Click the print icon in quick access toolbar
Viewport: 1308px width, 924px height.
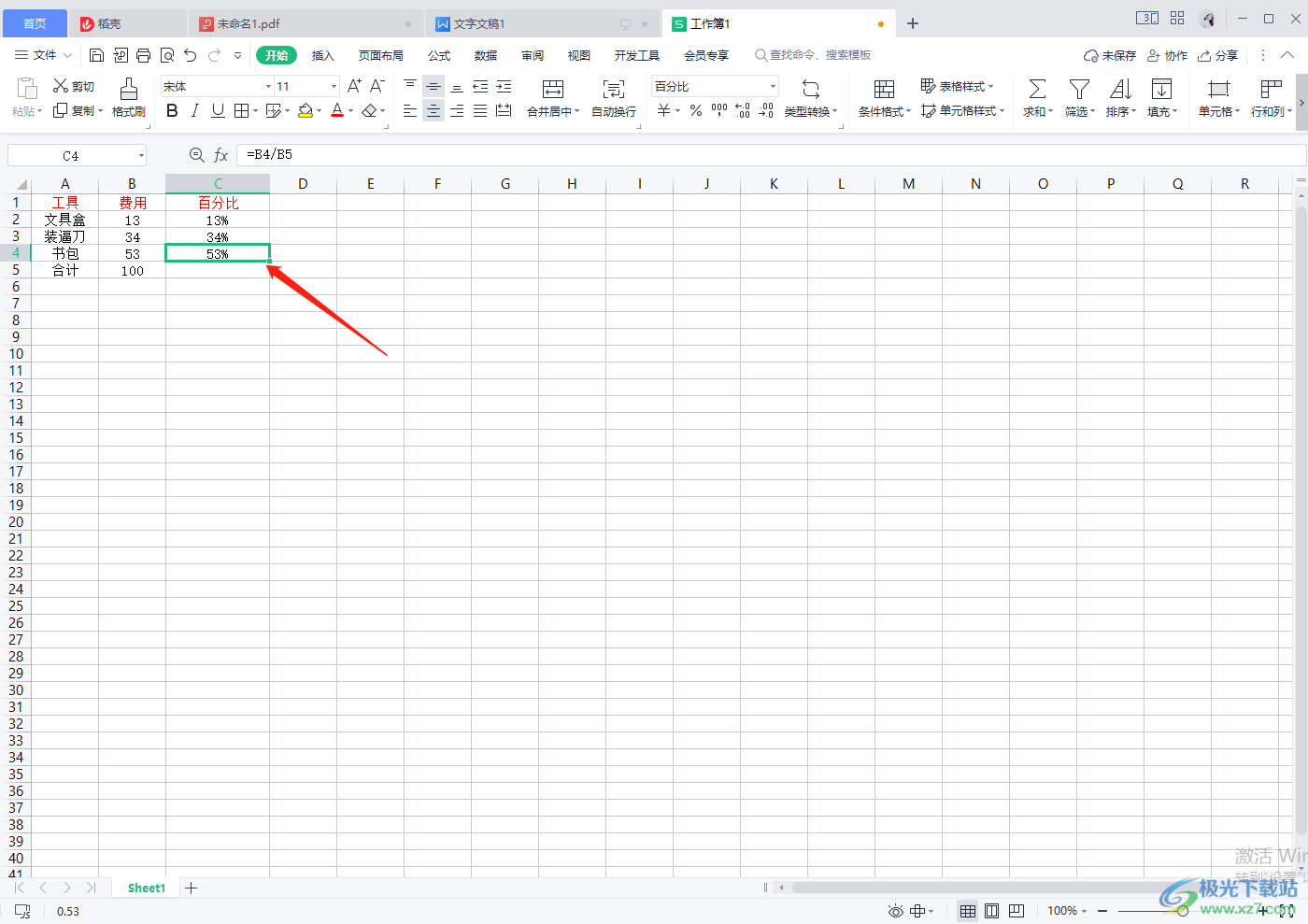coord(143,56)
